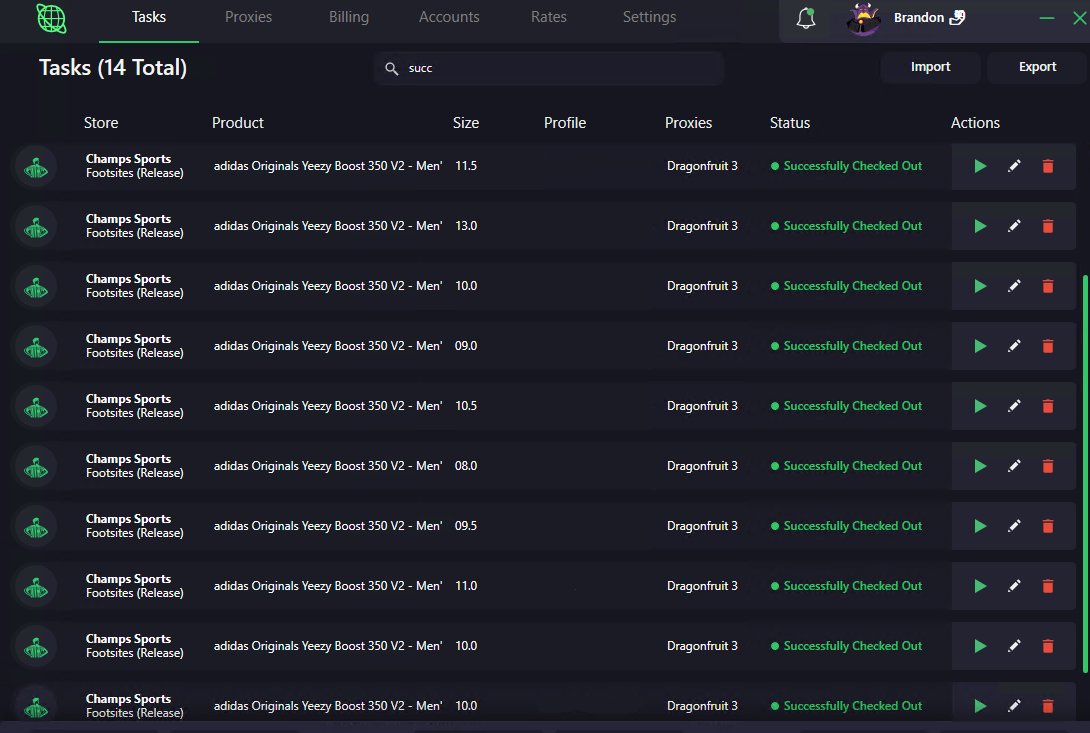
Task: Start the size 13.0 task
Action: (980, 226)
